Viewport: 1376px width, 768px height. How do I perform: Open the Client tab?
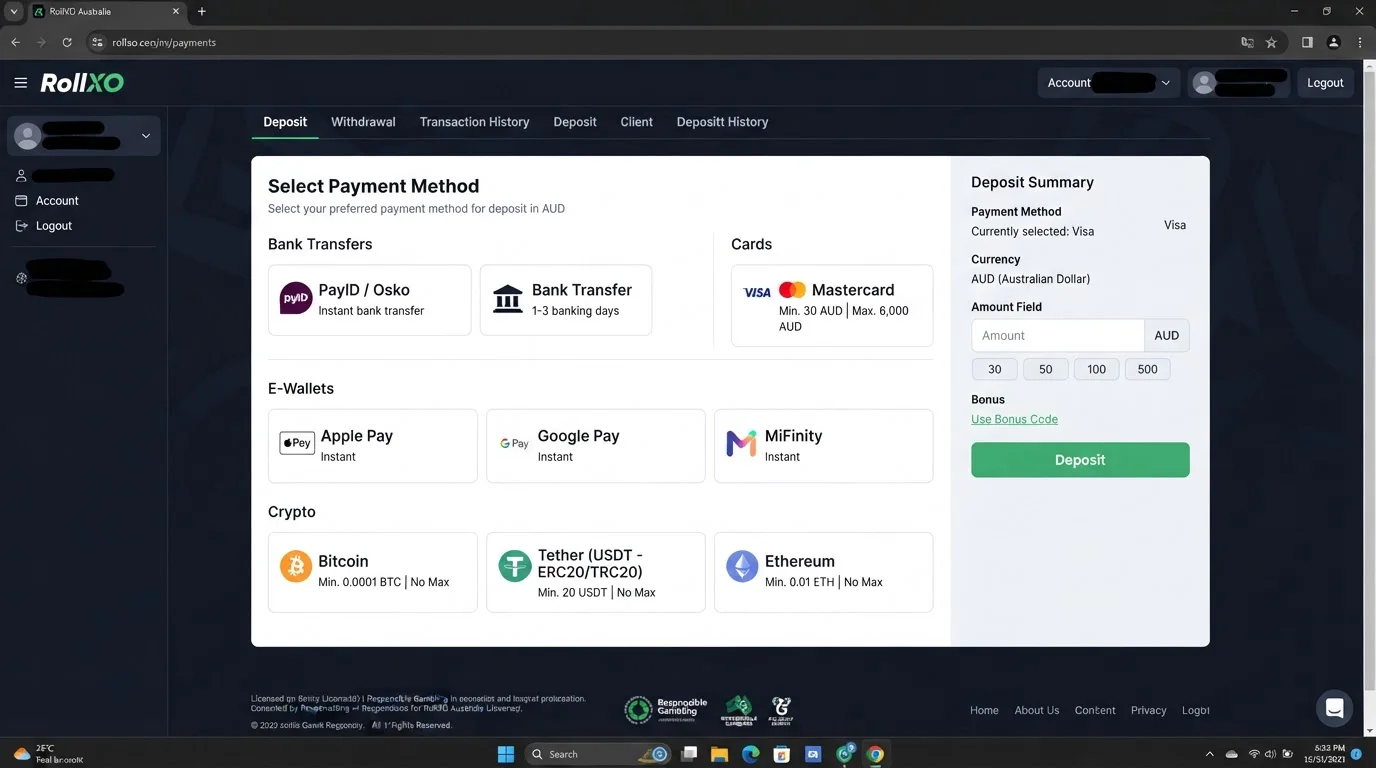point(636,122)
